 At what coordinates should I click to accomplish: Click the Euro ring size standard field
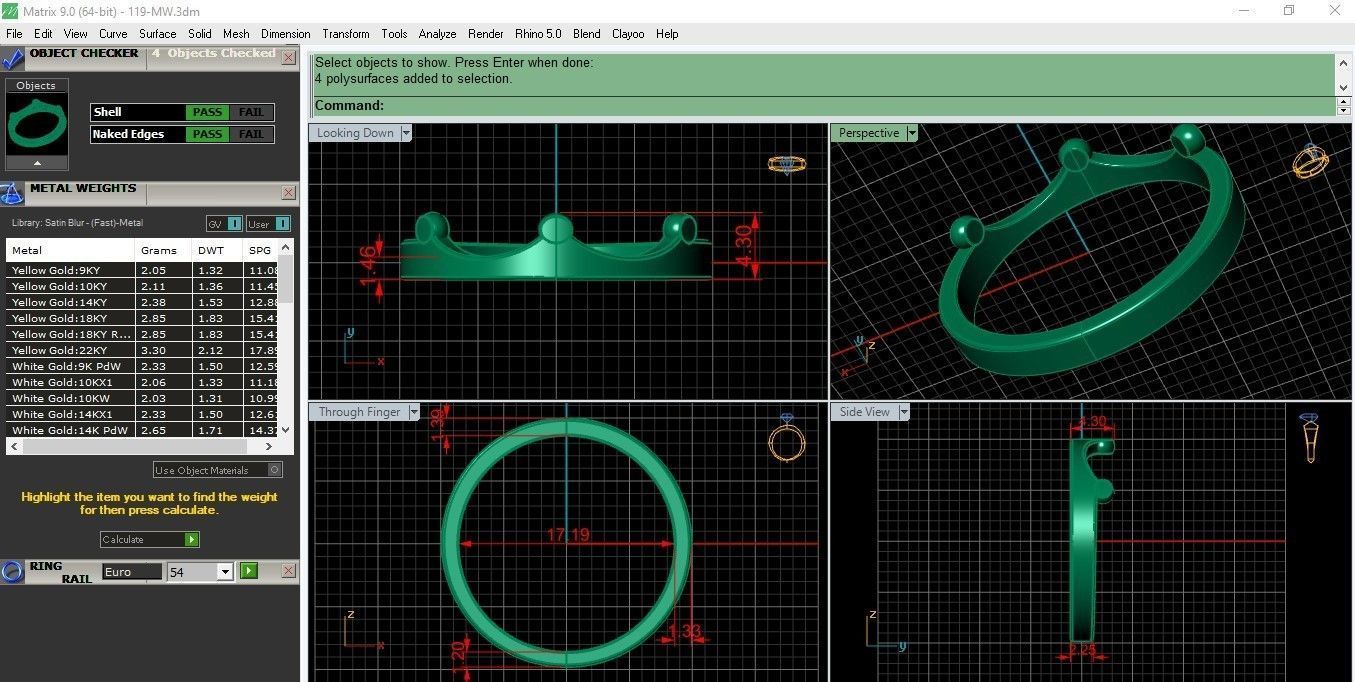(x=131, y=572)
